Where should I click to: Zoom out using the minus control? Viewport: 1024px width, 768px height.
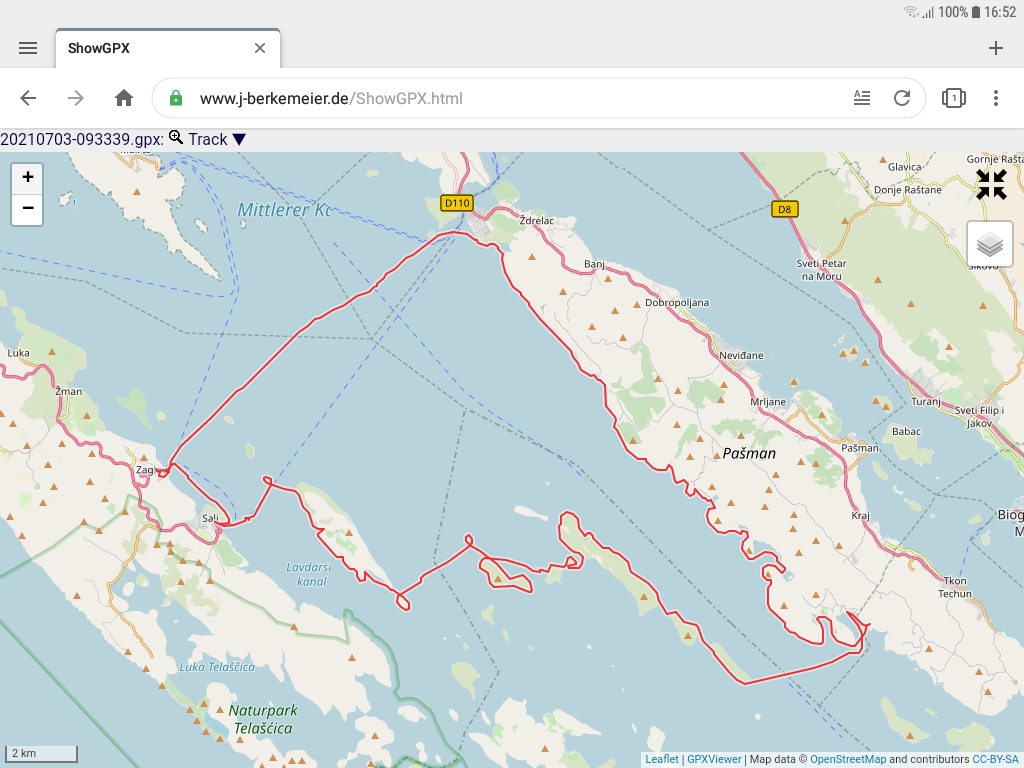26,209
